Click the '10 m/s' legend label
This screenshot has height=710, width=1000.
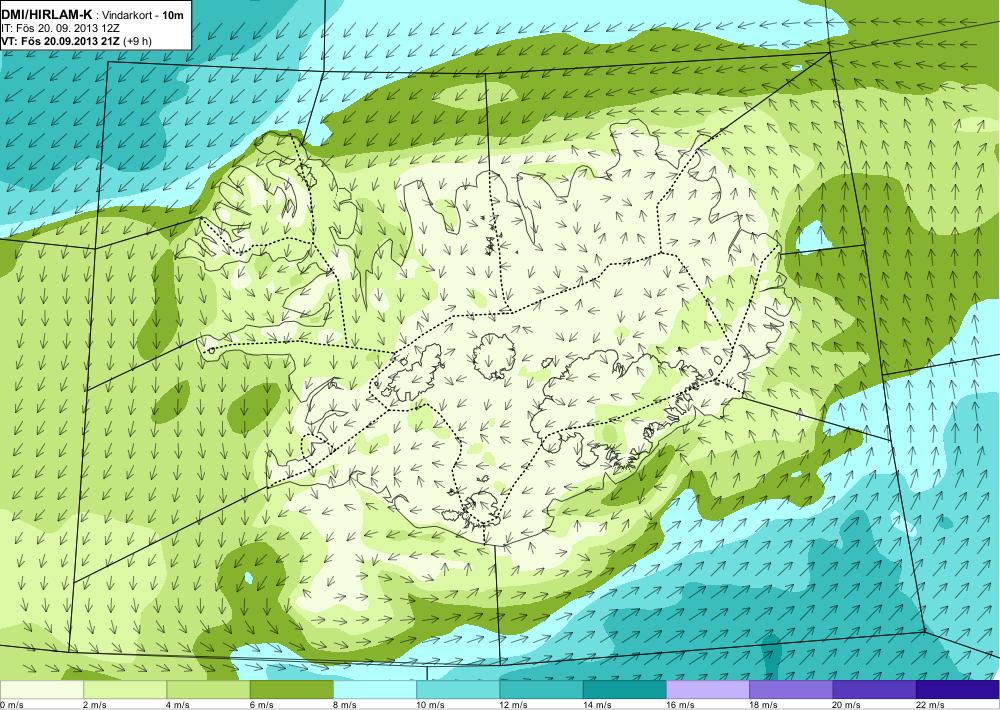(430, 705)
